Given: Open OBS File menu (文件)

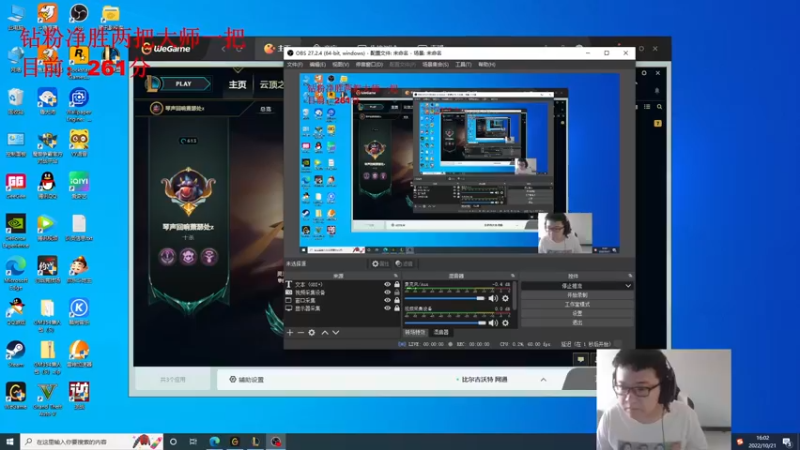Looking at the screenshot, I should click(x=294, y=65).
